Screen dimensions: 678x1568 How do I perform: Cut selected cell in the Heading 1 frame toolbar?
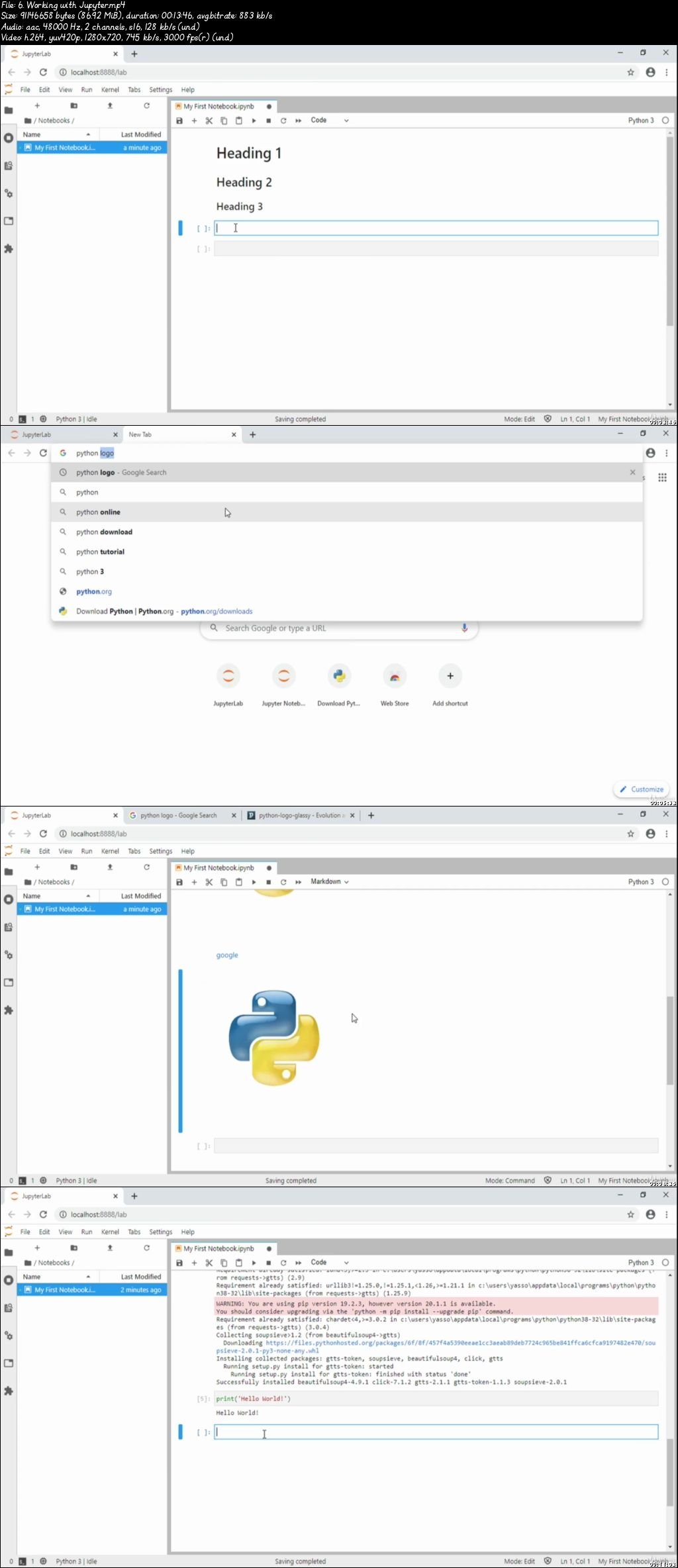209,121
